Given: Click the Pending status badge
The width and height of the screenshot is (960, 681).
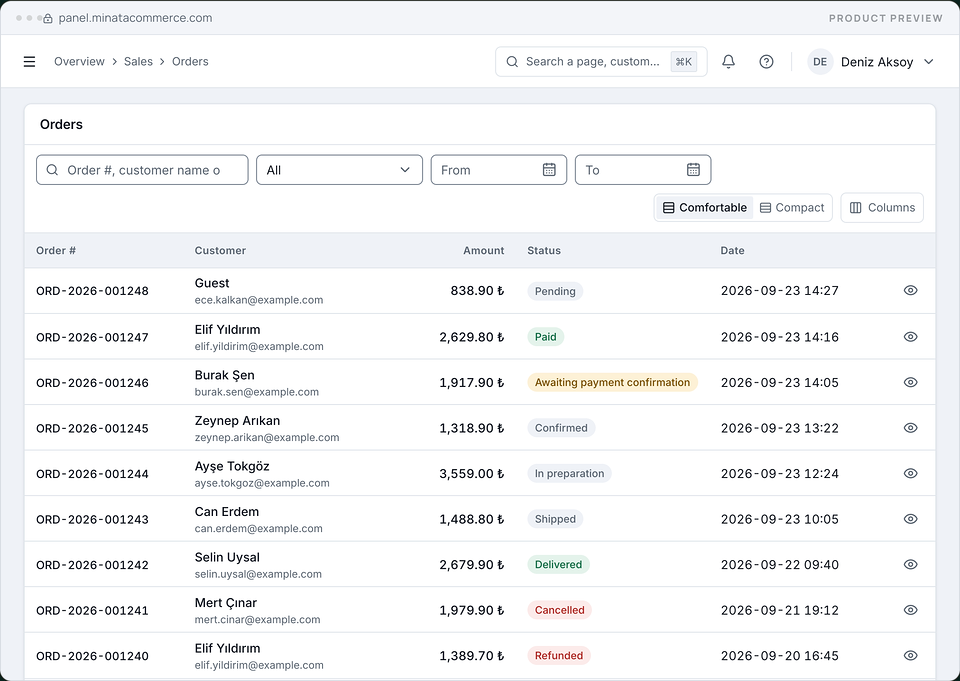Looking at the screenshot, I should click(555, 291).
